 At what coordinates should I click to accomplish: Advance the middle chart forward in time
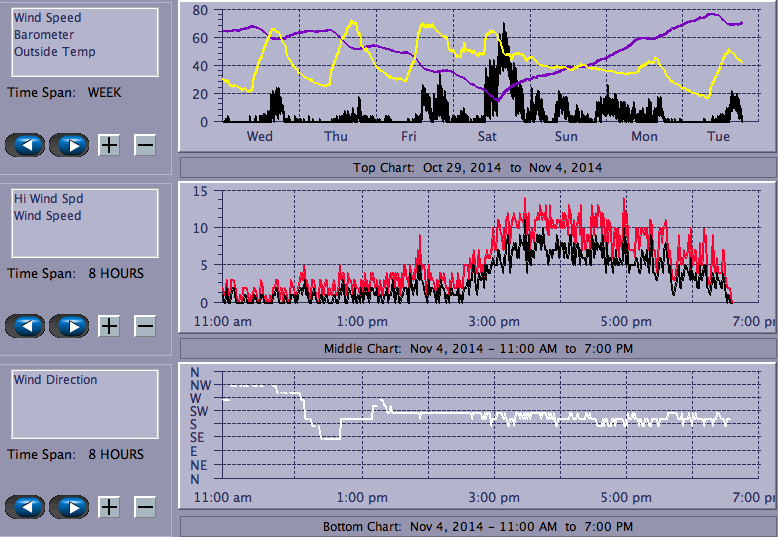click(x=69, y=326)
